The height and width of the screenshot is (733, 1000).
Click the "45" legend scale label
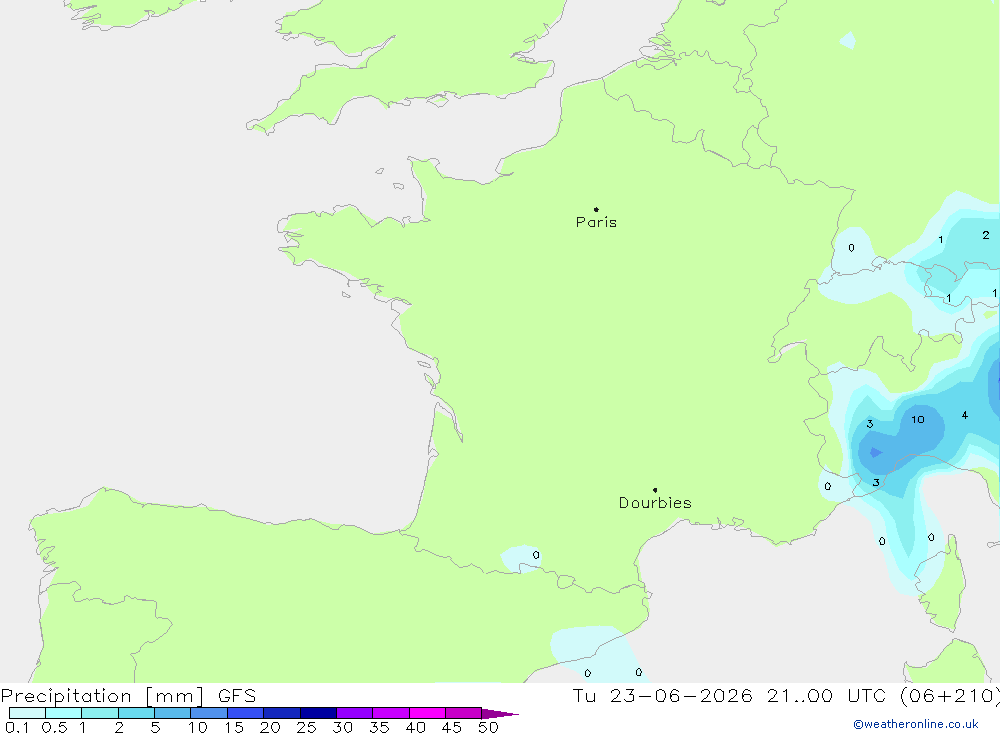pos(452,727)
